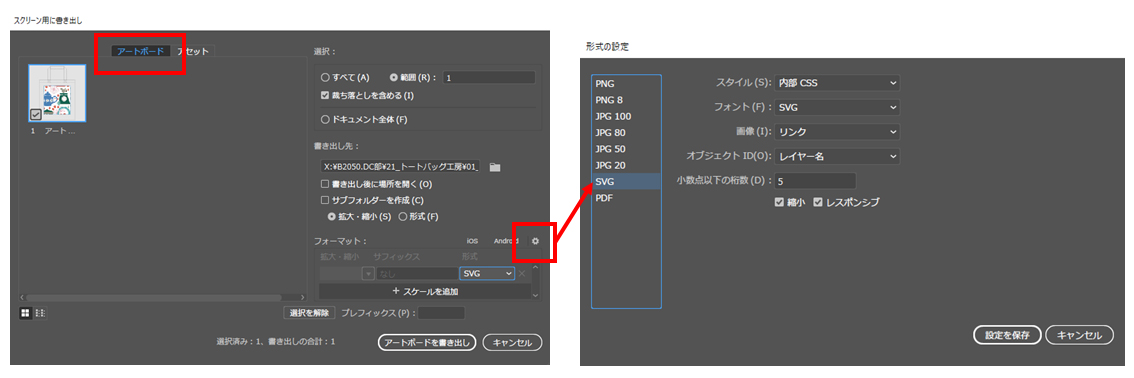Viewport: 1134px width, 378px height.
Task: Remove the SVG scale row with X
Action: point(522,273)
